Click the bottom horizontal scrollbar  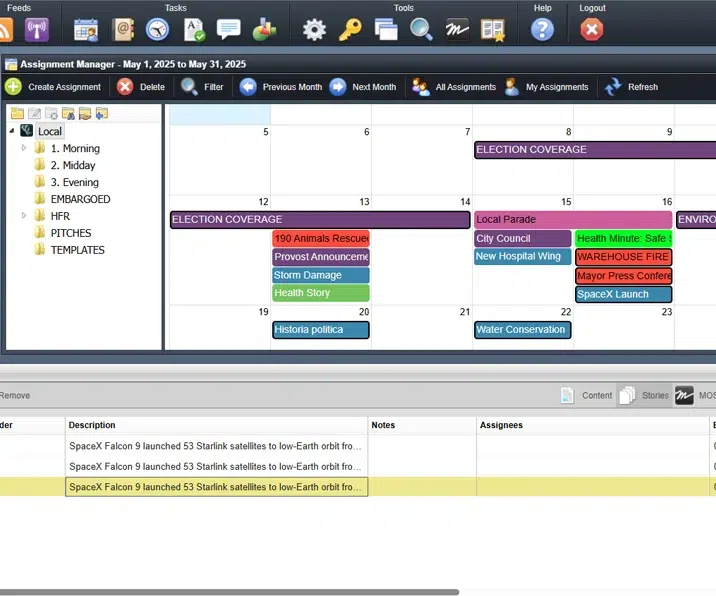click(229, 592)
